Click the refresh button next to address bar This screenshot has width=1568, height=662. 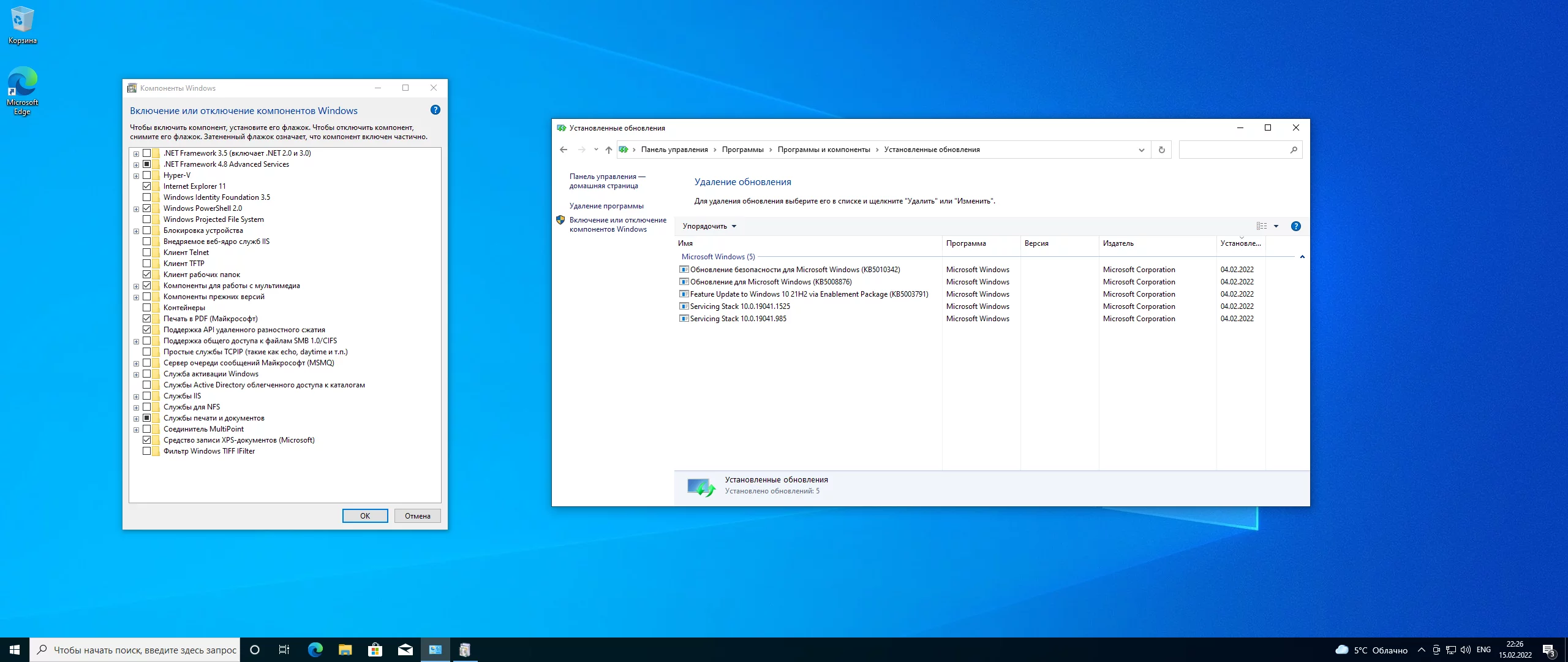1161,150
